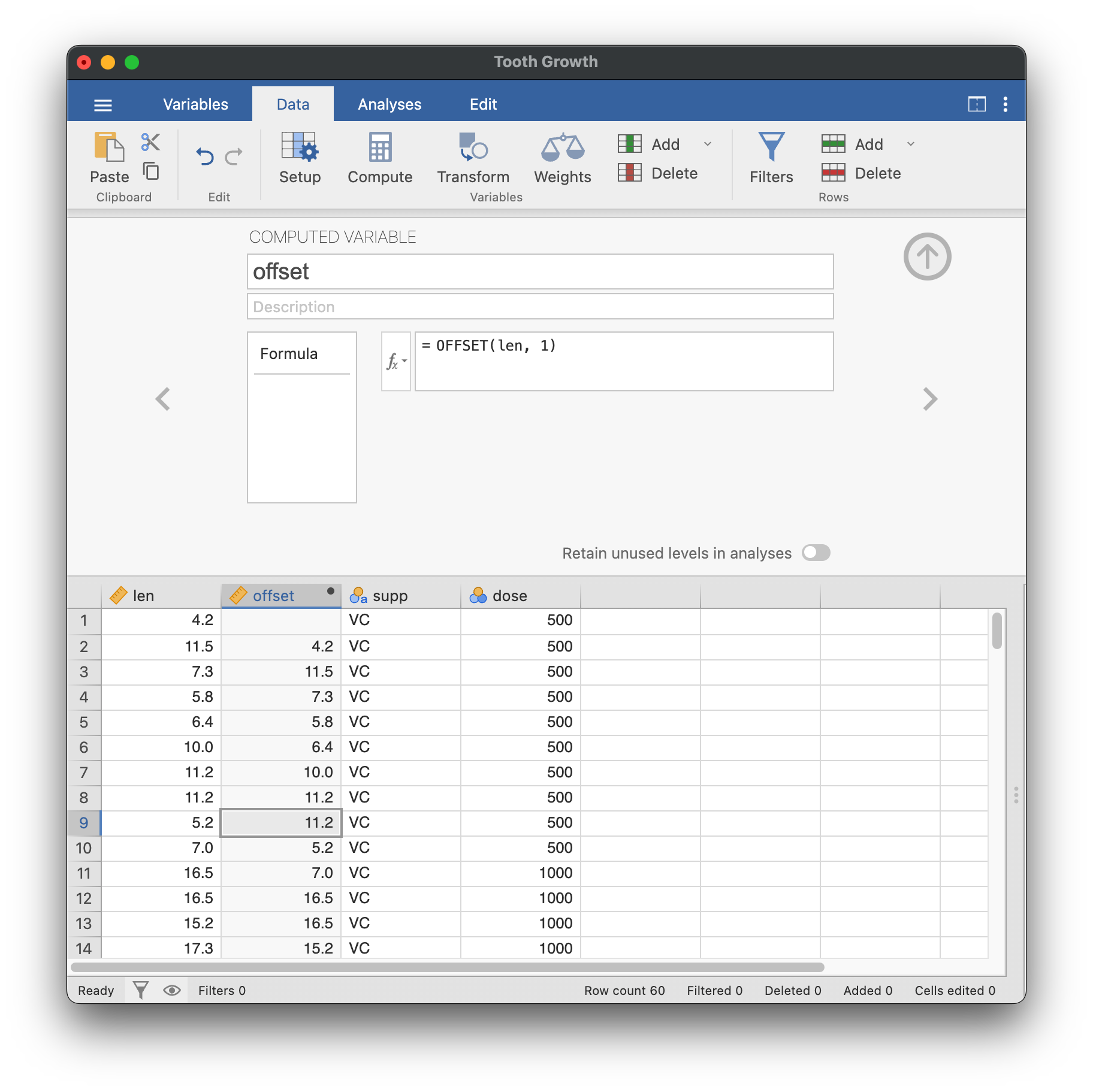Undo the last edit
The image size is (1093, 1092).
pos(205,157)
